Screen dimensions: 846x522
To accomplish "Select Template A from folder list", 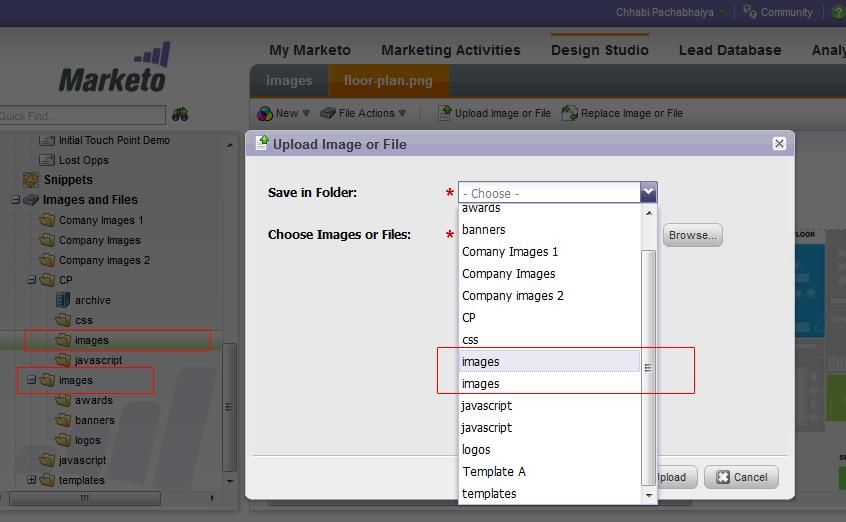I will tap(494, 472).
